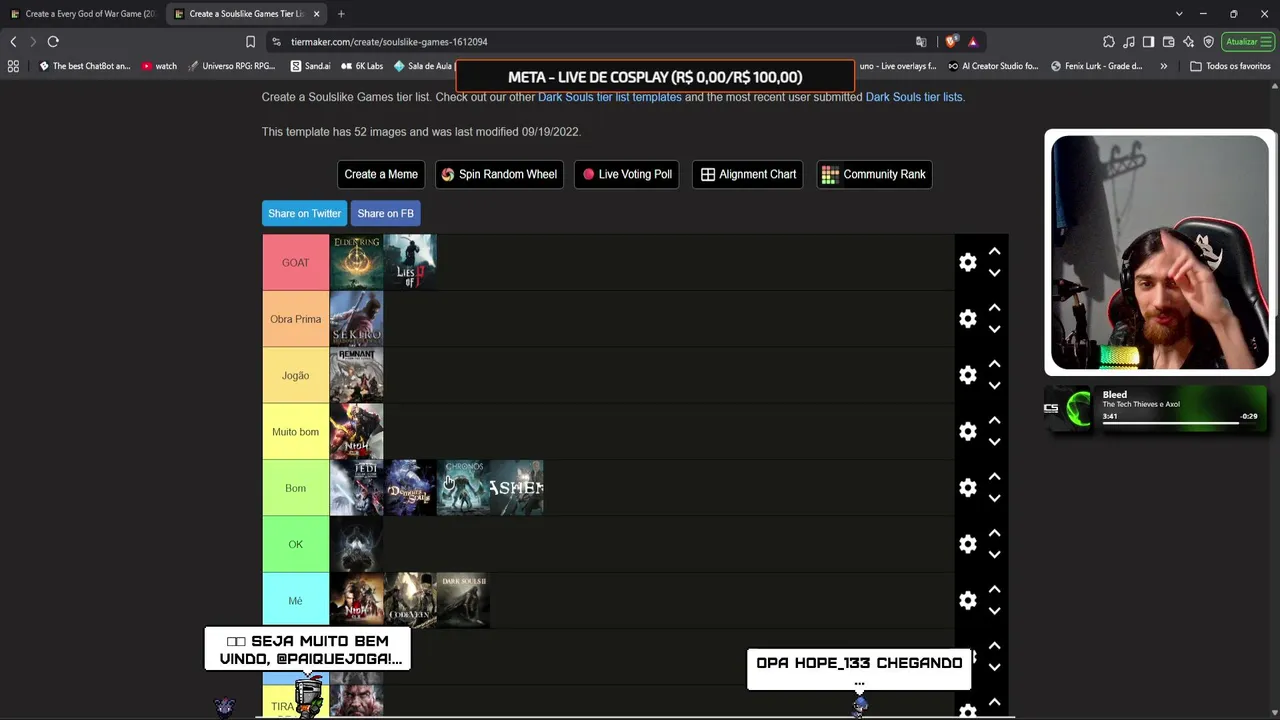
Task: Open the translate page icon
Action: [x=921, y=42]
